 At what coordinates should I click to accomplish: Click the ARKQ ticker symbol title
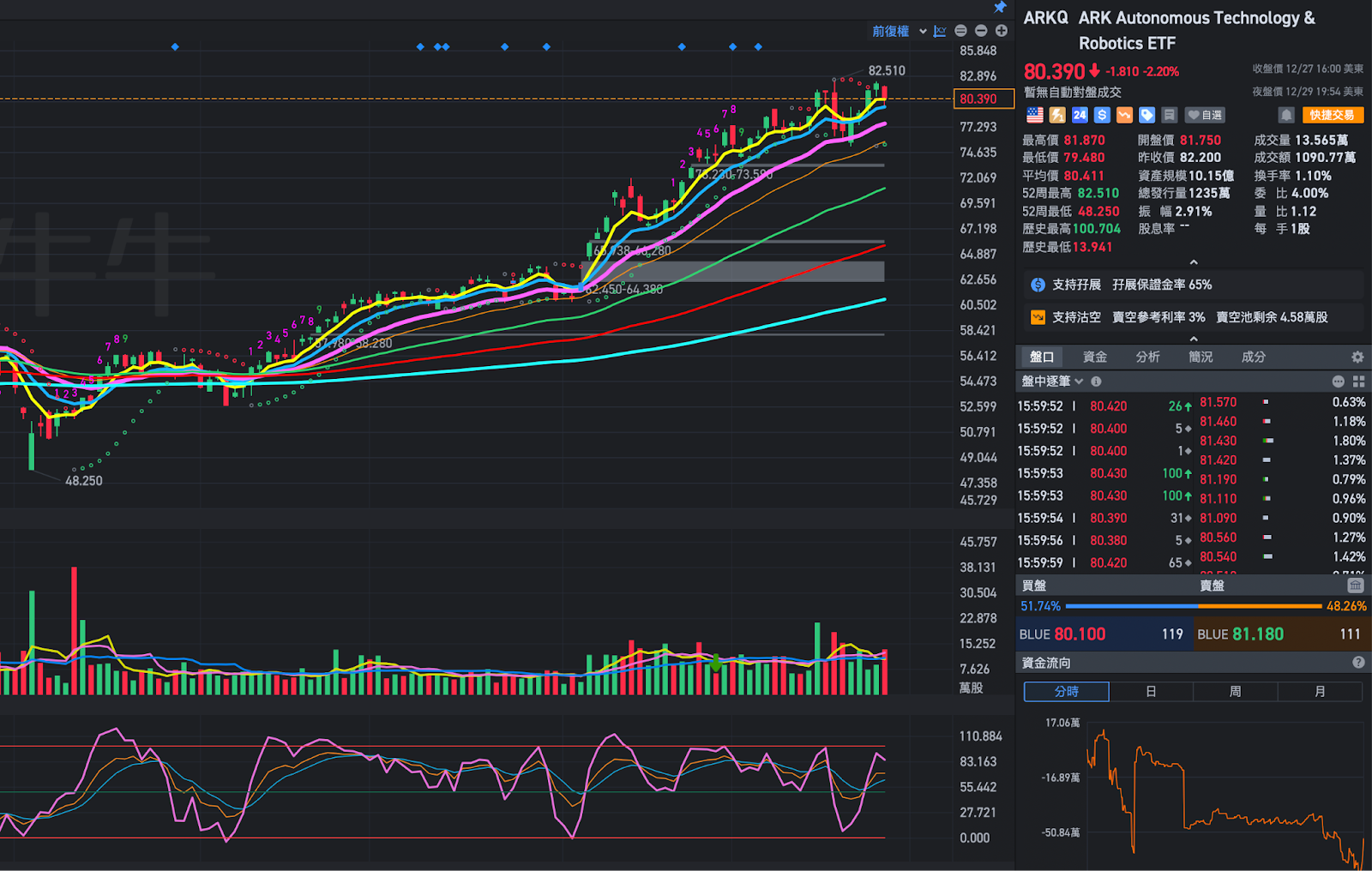click(x=1046, y=18)
